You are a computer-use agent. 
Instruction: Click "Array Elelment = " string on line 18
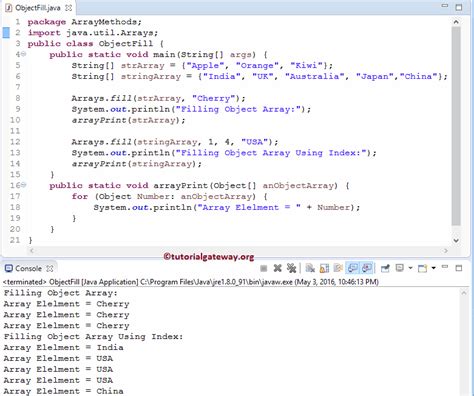click(249, 207)
